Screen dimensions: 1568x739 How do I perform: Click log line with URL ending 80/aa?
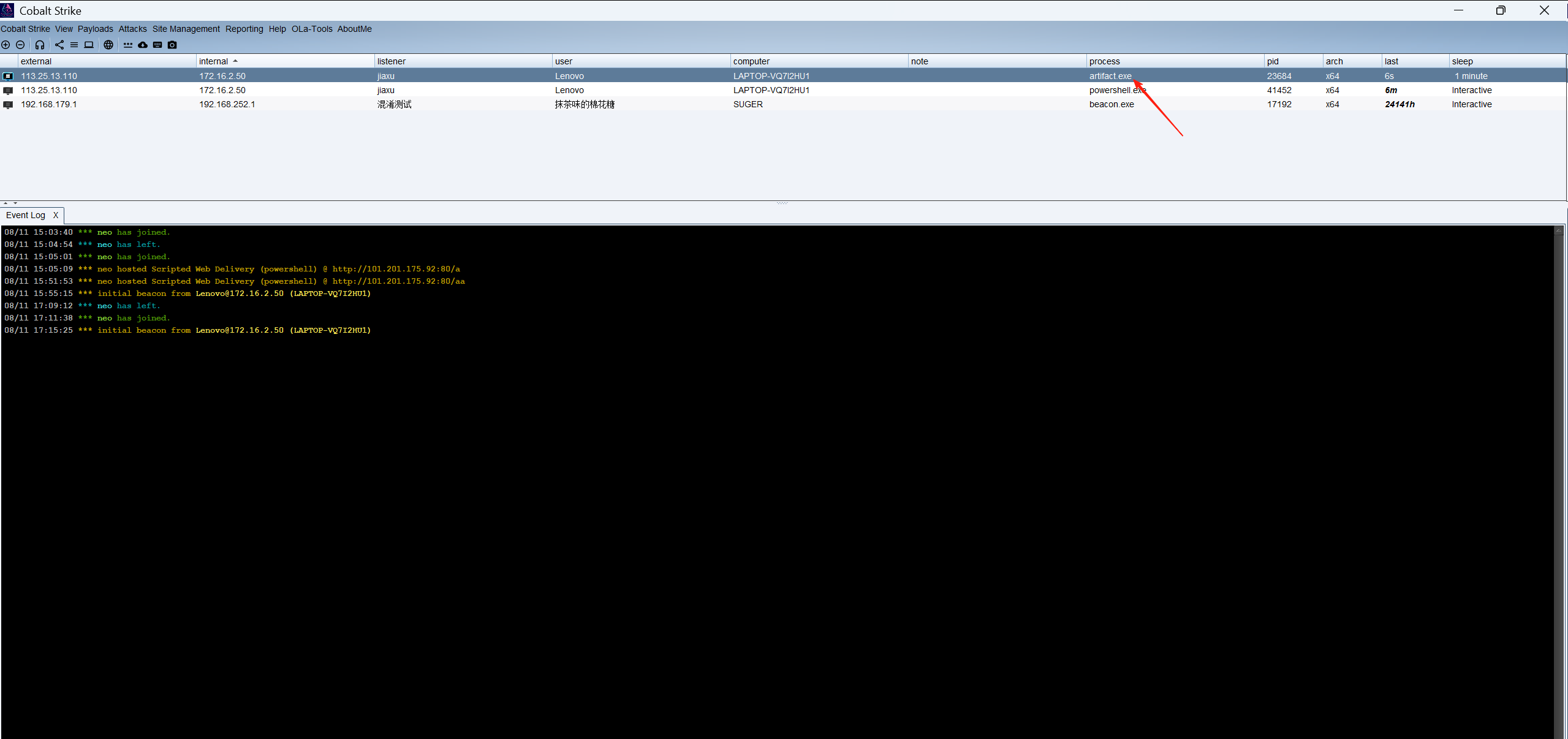coord(235,281)
